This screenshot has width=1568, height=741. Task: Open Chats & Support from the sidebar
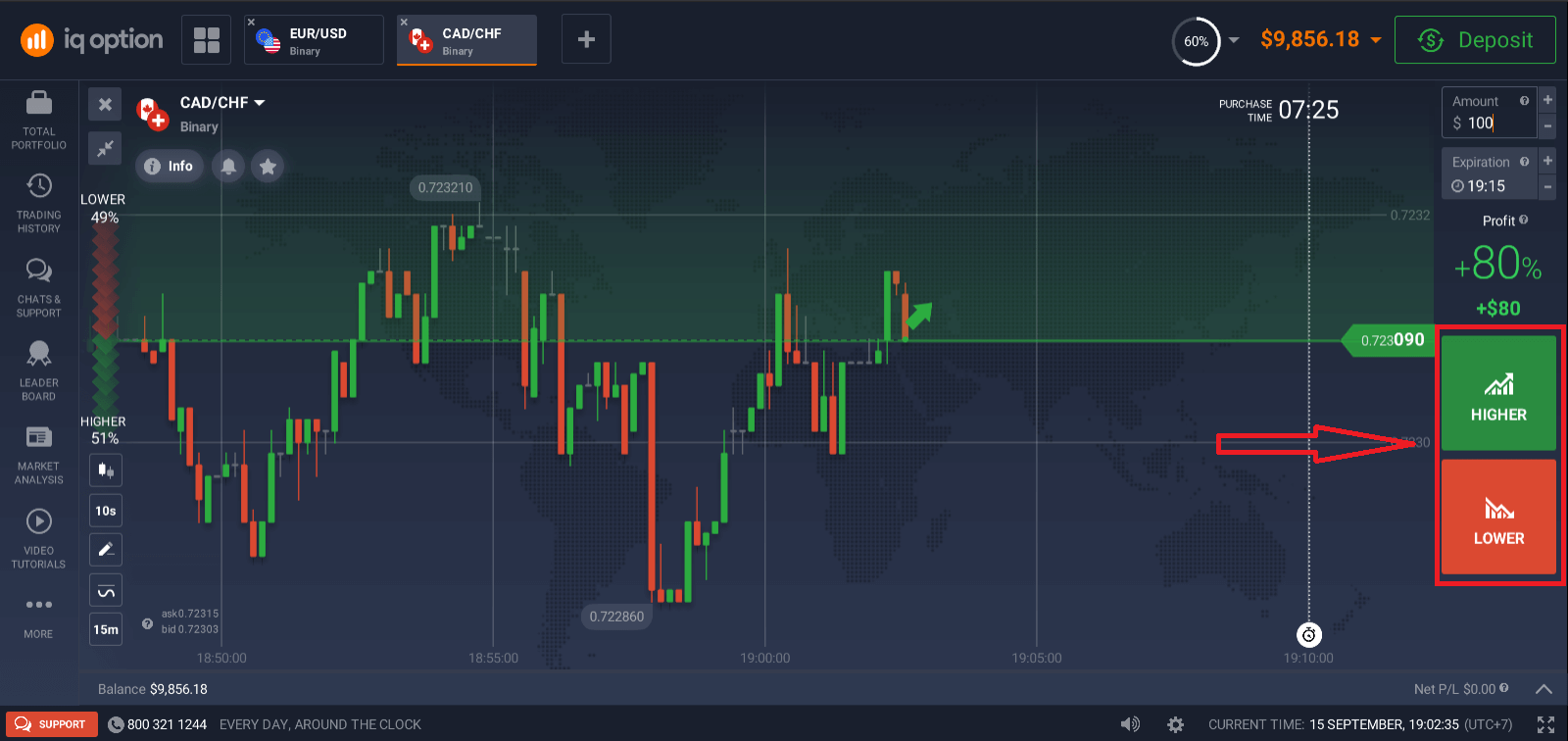click(x=39, y=288)
